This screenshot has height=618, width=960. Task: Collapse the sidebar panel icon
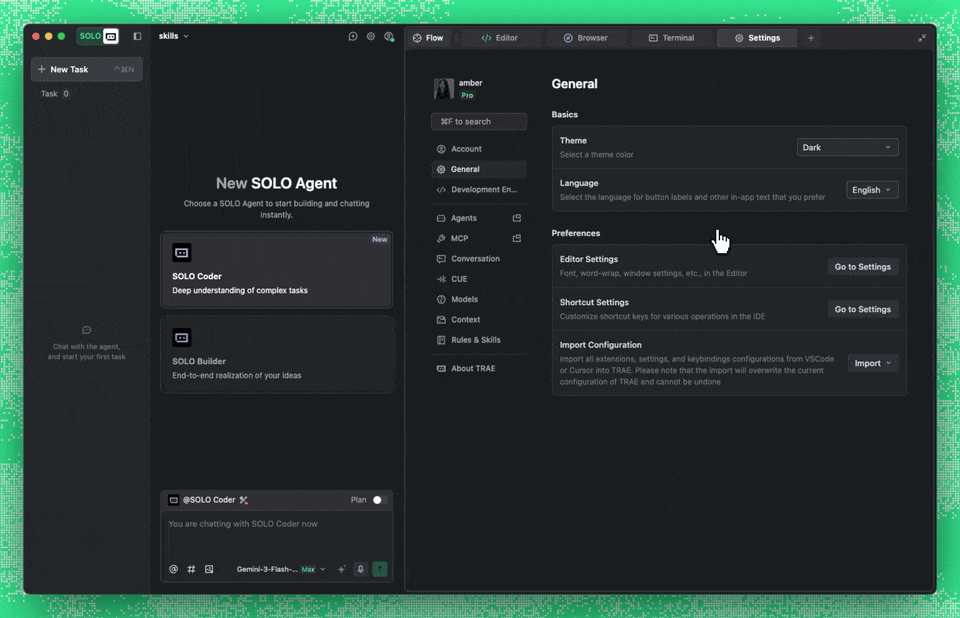pyautogui.click(x=137, y=36)
